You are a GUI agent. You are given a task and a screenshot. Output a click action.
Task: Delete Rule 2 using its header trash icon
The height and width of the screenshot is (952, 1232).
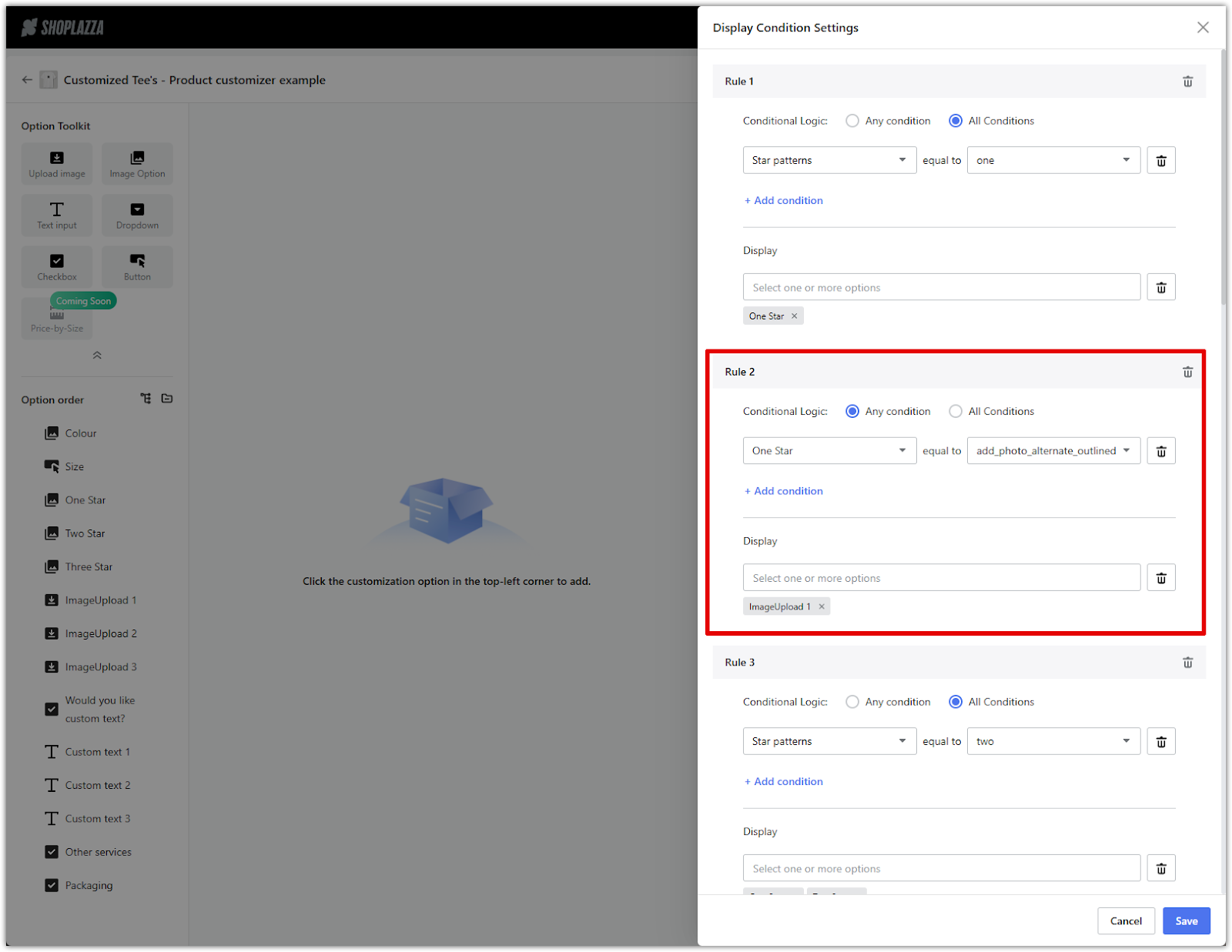(x=1187, y=372)
